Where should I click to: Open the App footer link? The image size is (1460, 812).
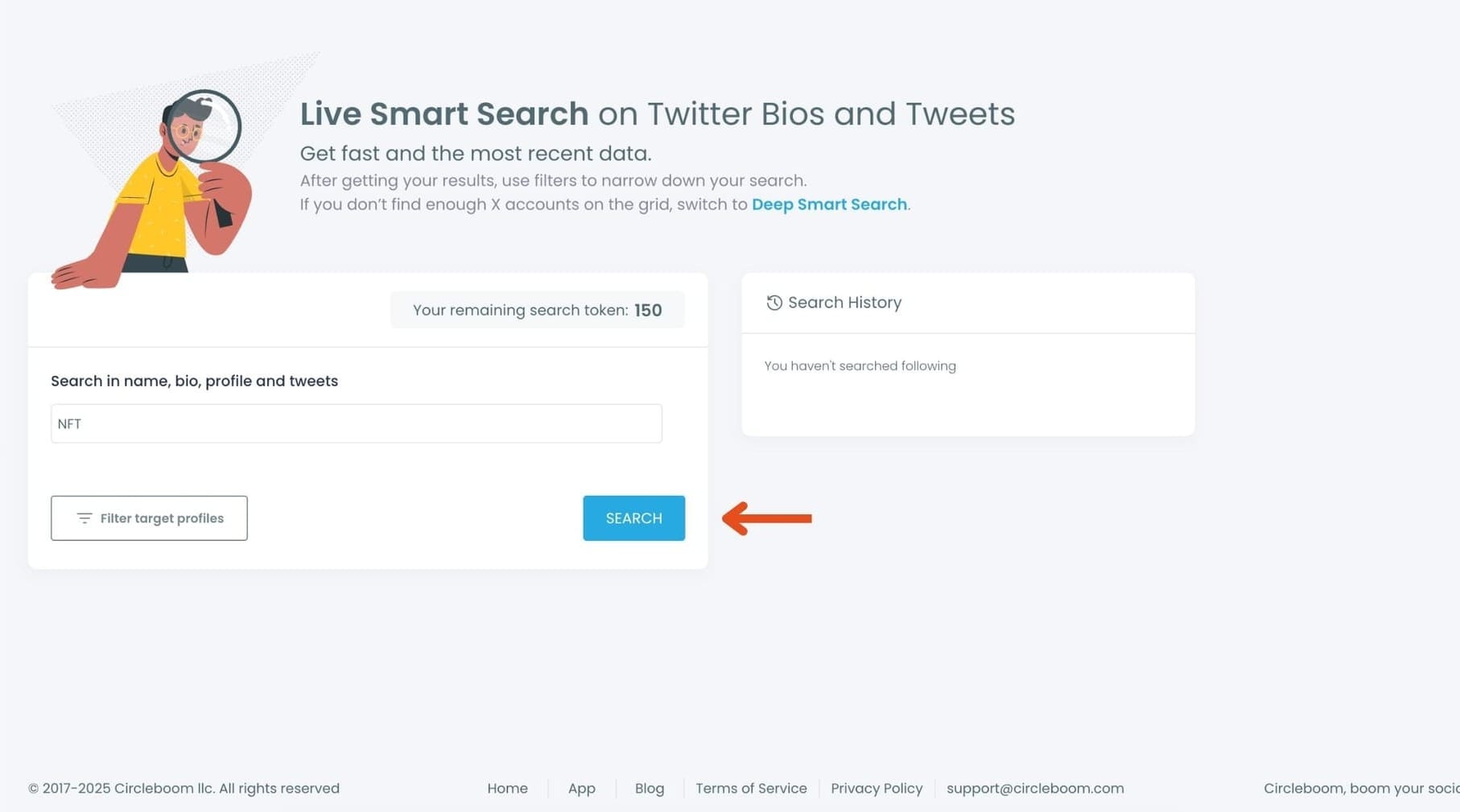[x=581, y=789]
